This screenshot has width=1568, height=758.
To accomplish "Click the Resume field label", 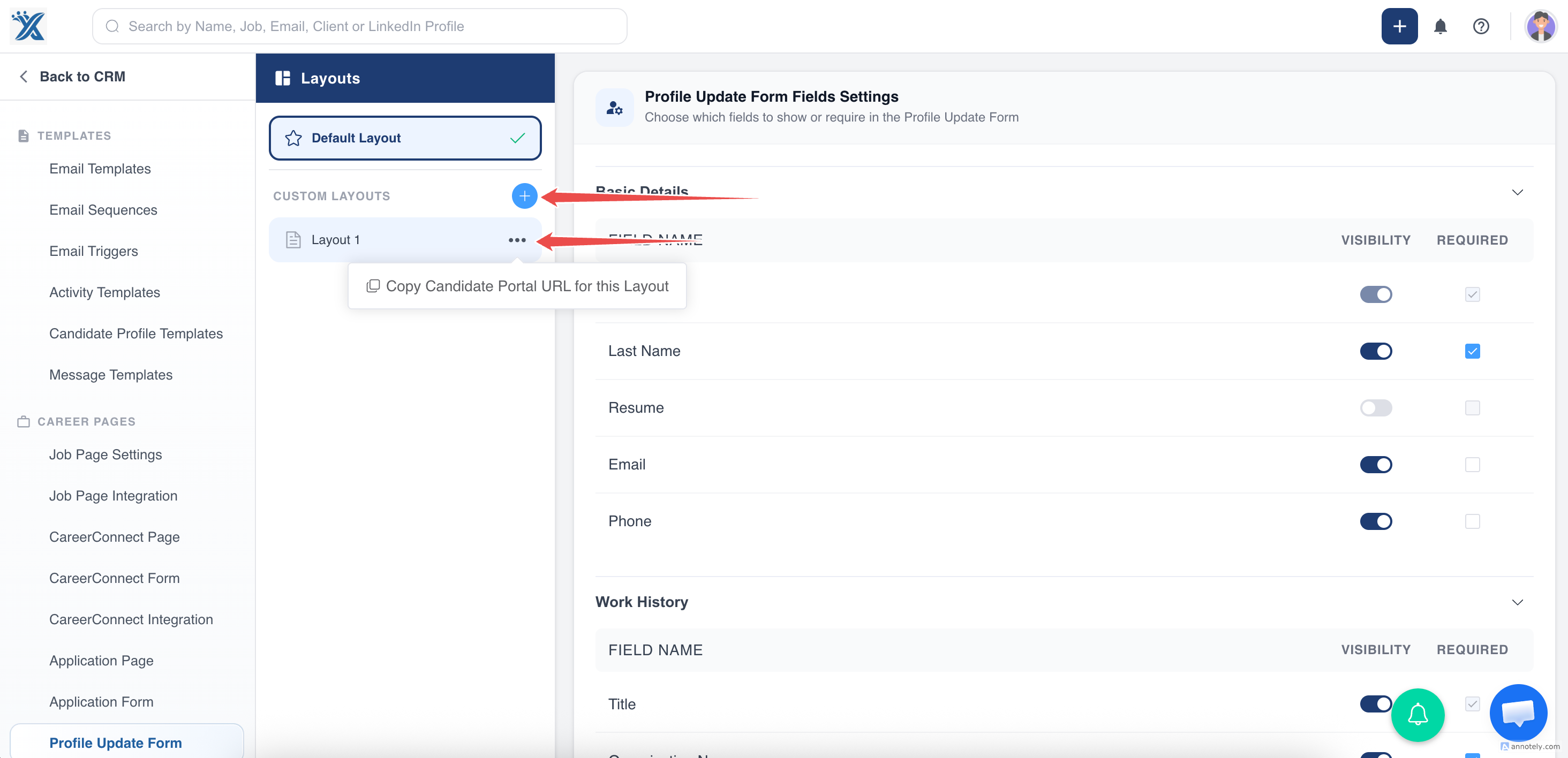I will pyautogui.click(x=636, y=407).
